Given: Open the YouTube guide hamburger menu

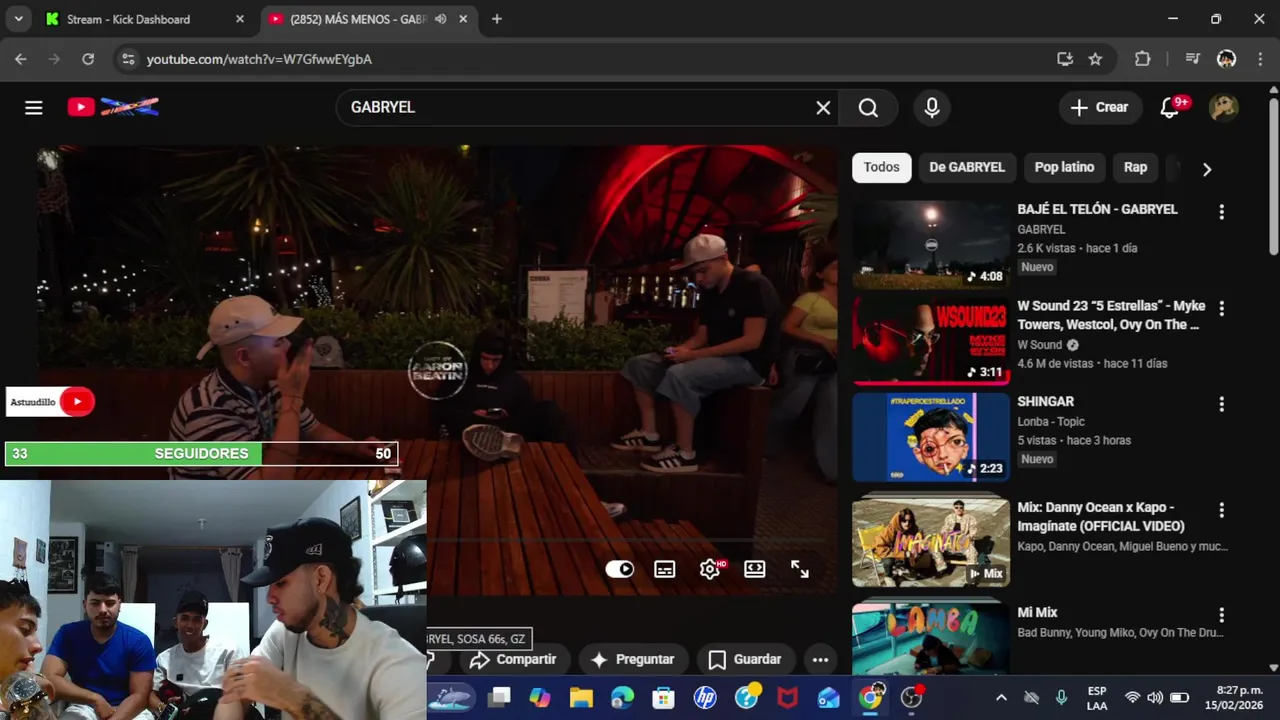Looking at the screenshot, I should click(x=34, y=108).
